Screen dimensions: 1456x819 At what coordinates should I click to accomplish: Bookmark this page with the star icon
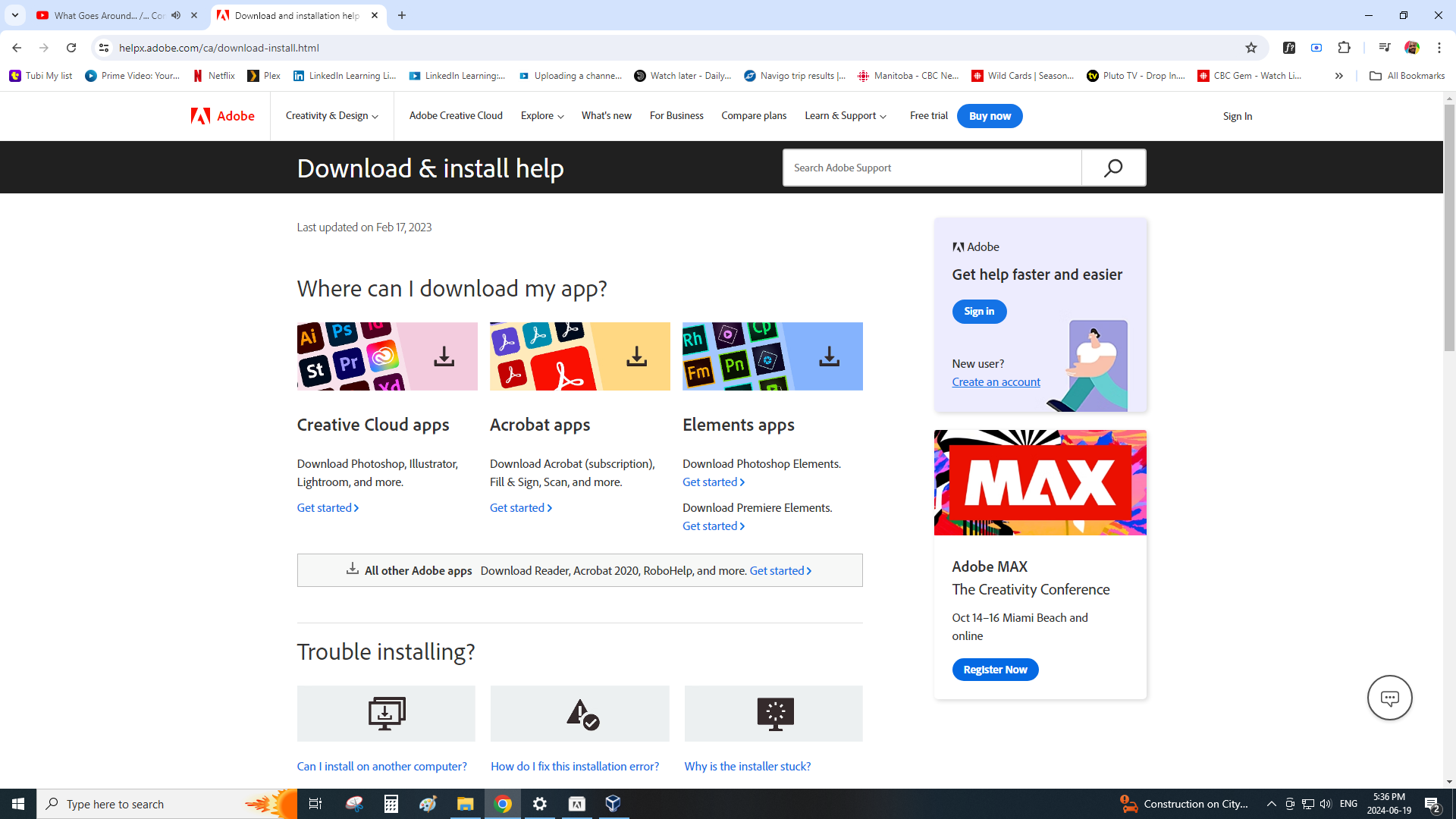[x=1251, y=48]
